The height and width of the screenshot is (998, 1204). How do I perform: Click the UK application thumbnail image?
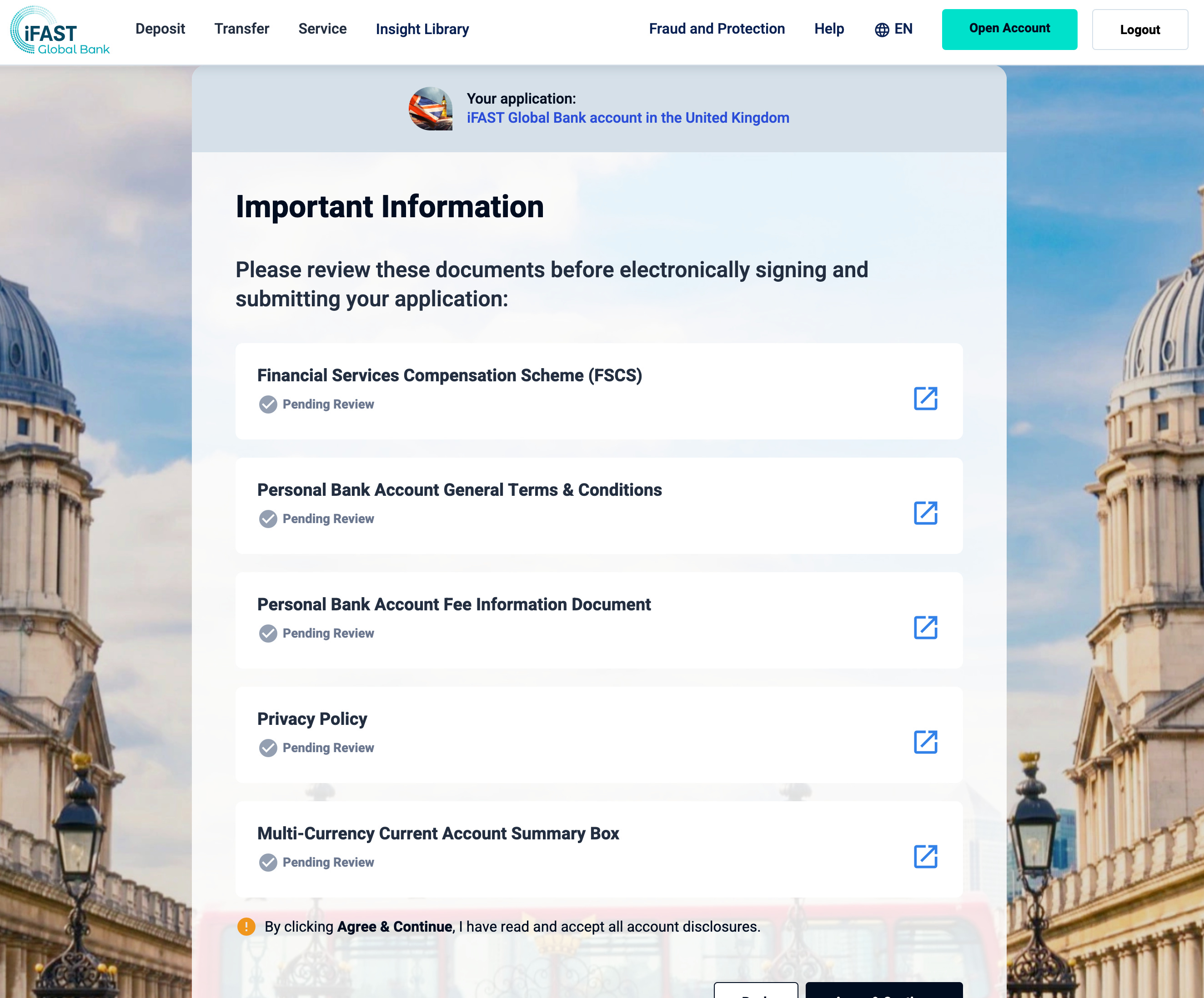tap(430, 109)
